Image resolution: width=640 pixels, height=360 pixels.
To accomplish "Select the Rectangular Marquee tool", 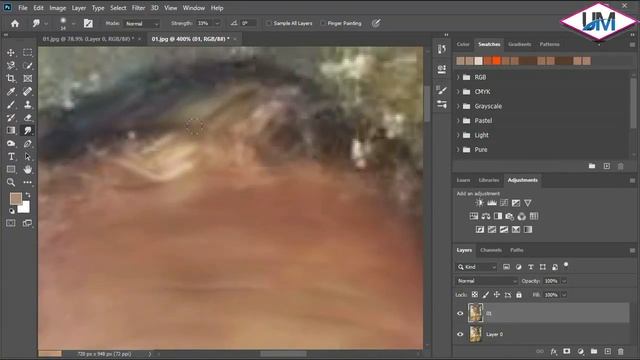I will 27,53.
